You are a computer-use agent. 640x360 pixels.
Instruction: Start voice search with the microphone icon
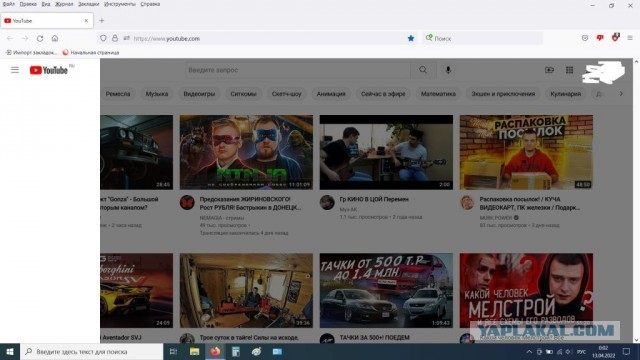click(448, 70)
